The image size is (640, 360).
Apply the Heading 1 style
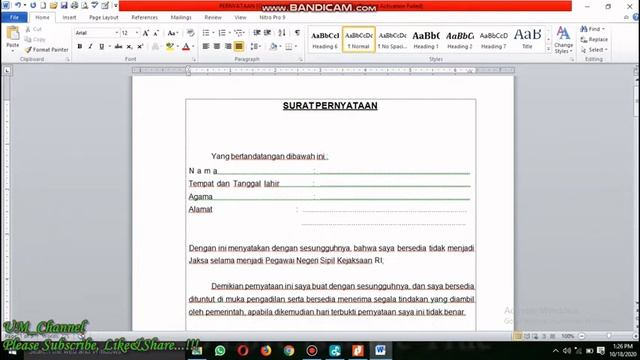426,40
